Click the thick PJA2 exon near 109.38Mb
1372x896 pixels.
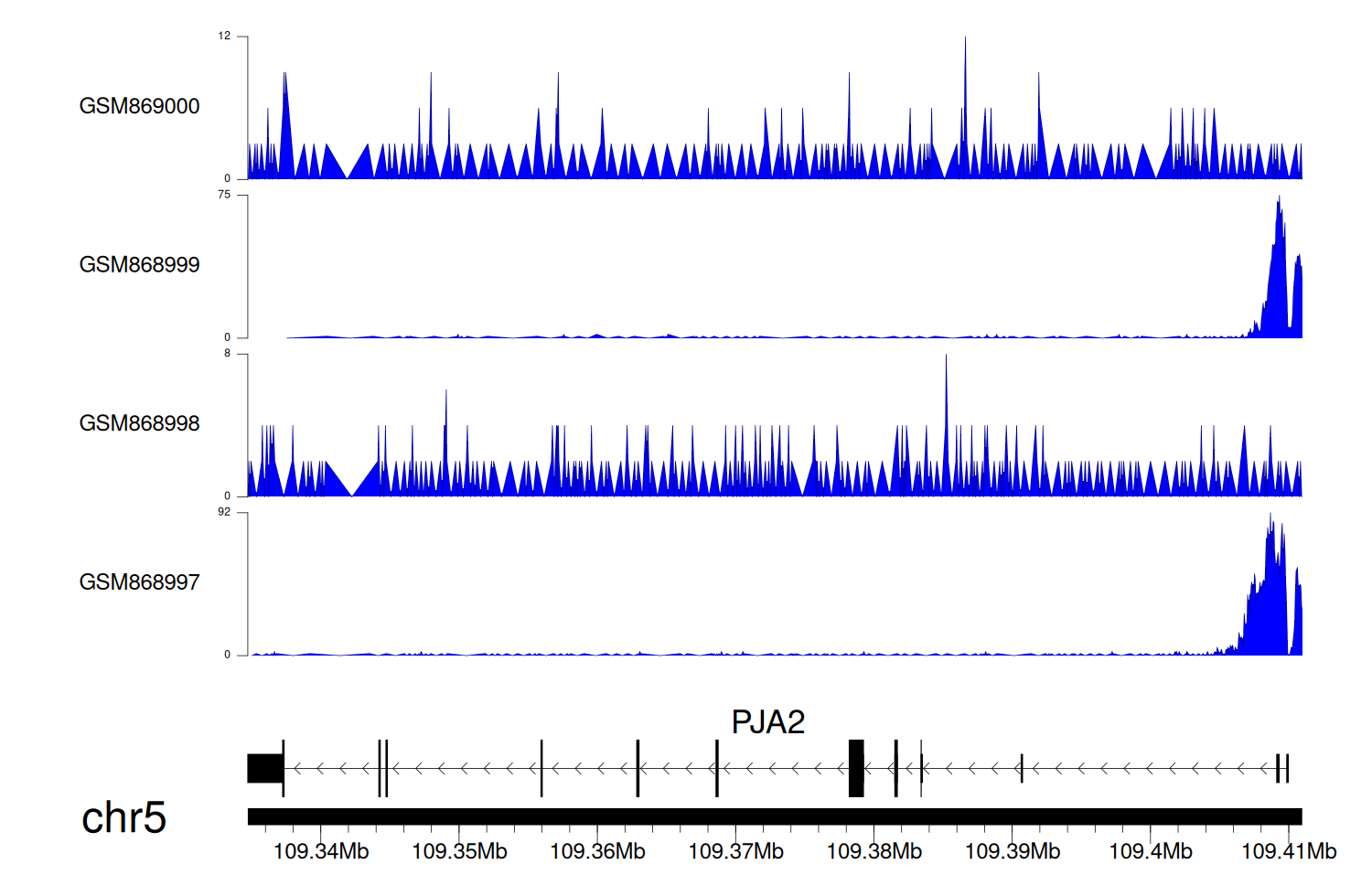(x=856, y=768)
